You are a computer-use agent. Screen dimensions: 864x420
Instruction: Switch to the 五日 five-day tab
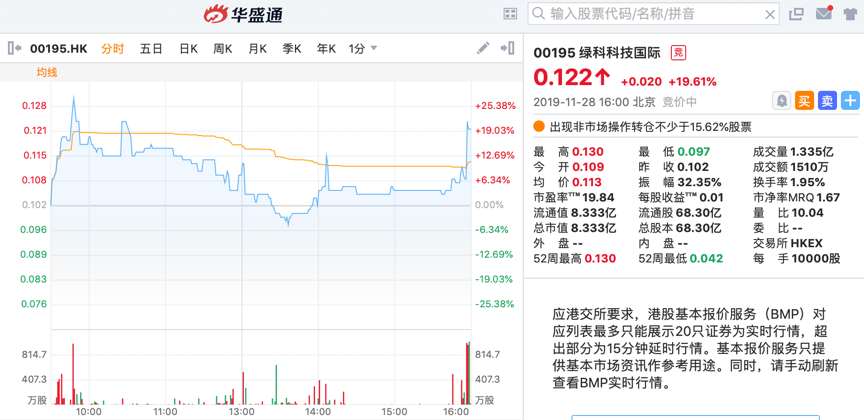(151, 48)
